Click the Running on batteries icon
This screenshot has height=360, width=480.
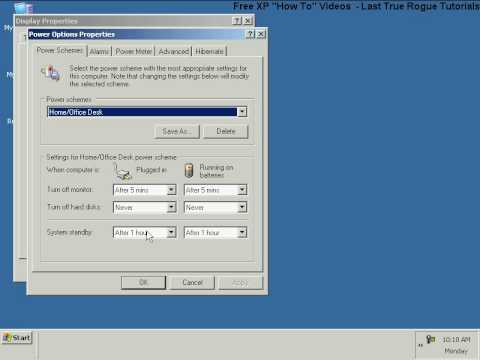point(189,170)
